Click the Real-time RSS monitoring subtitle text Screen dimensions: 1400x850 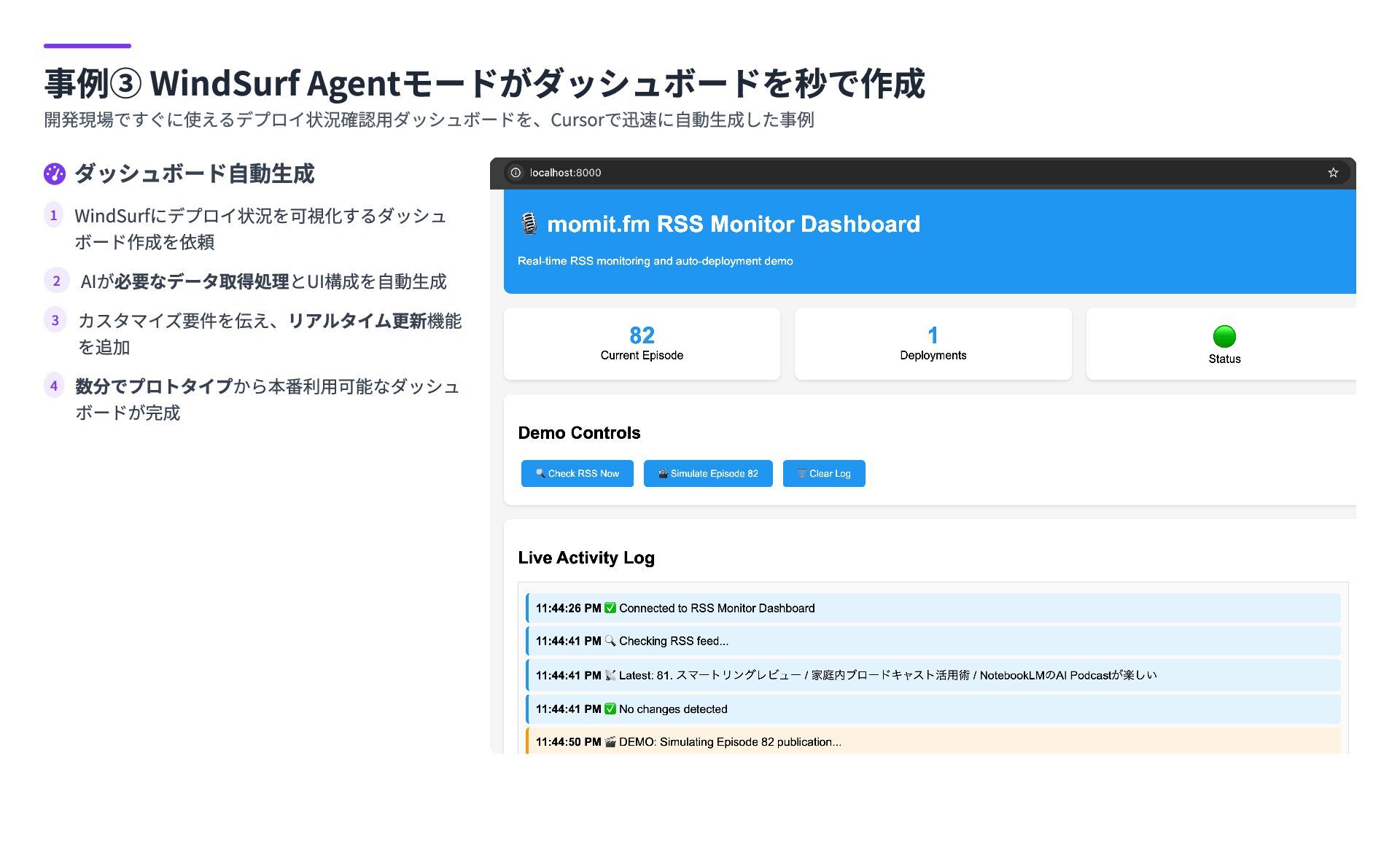655,261
